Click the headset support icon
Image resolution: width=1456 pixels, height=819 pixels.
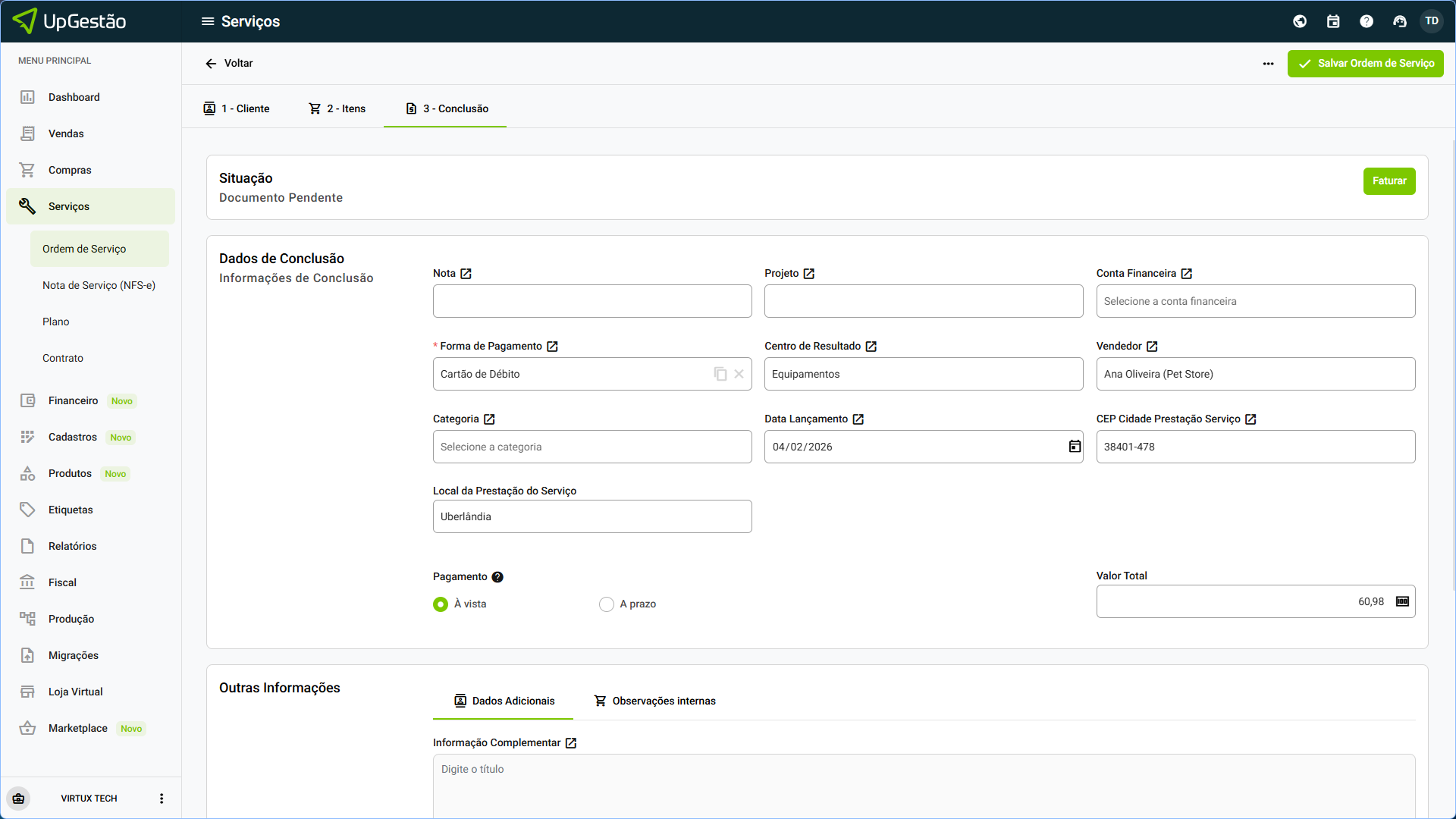coord(1400,21)
